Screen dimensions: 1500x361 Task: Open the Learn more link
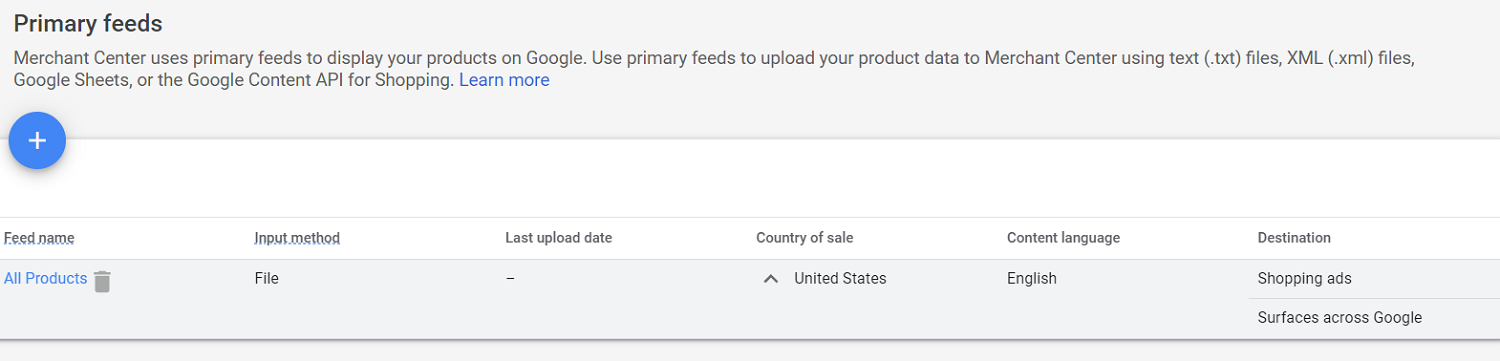click(504, 80)
